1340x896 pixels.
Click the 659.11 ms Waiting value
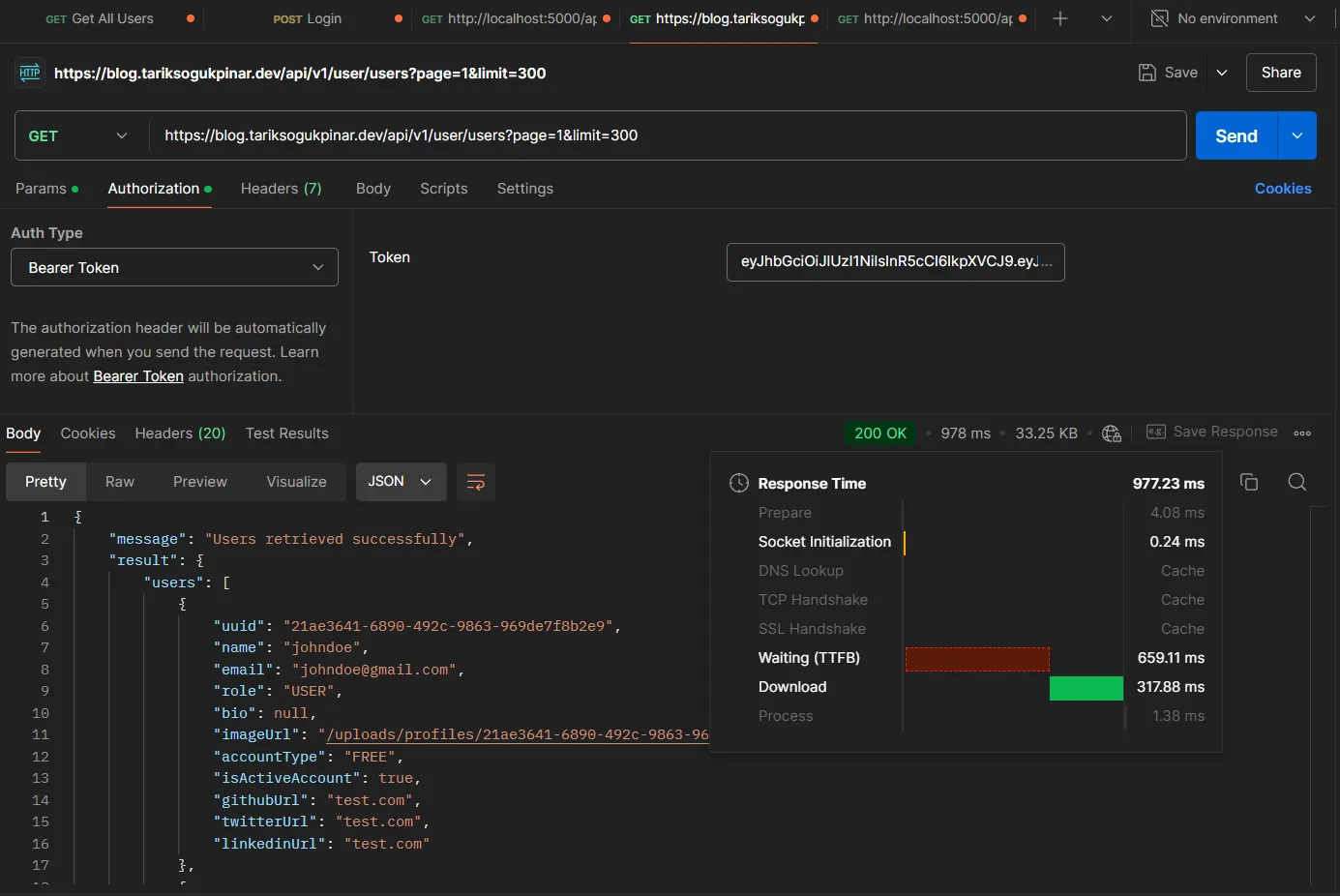pyautogui.click(x=1171, y=658)
